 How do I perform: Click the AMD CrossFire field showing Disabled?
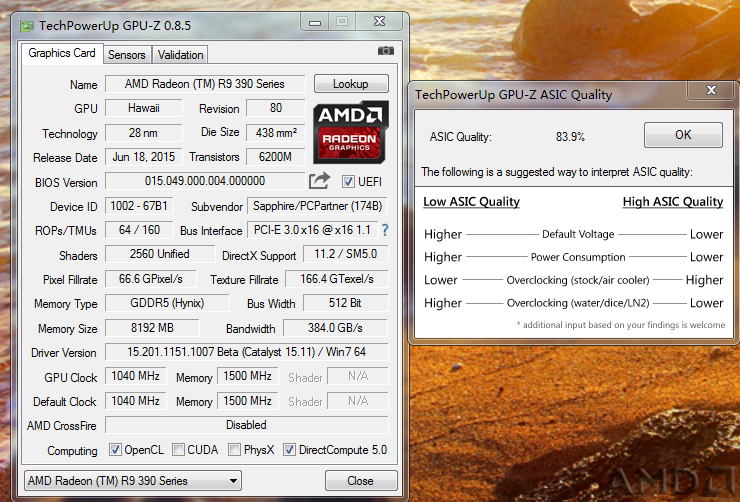[246, 425]
